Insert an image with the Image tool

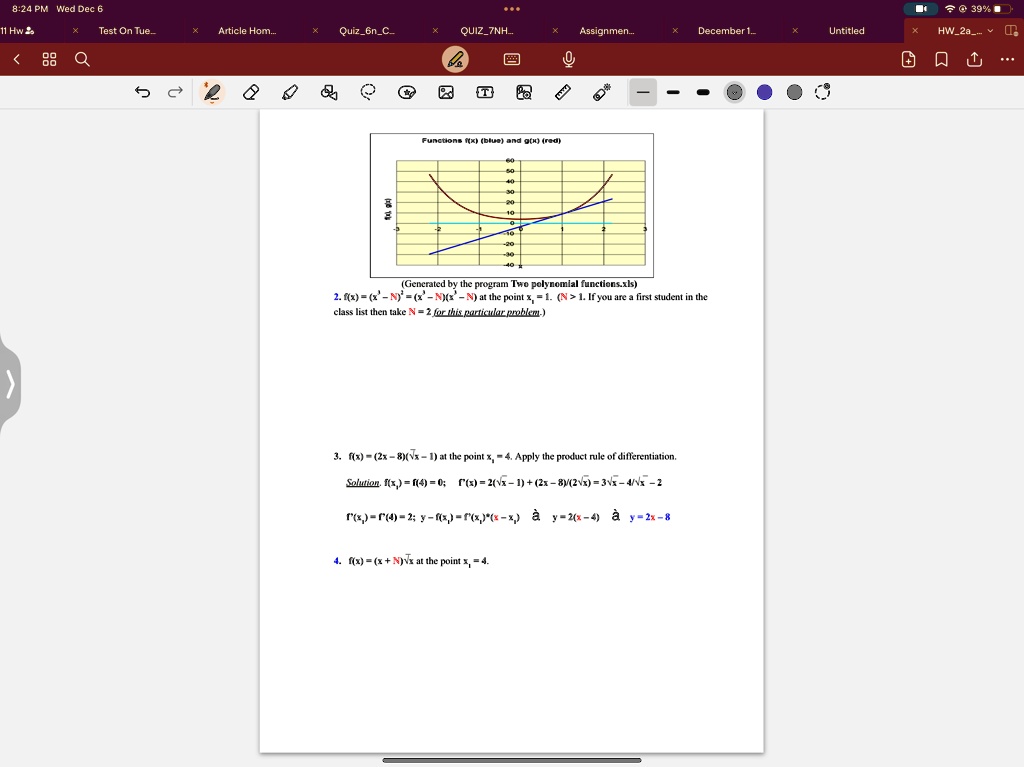pos(446,93)
